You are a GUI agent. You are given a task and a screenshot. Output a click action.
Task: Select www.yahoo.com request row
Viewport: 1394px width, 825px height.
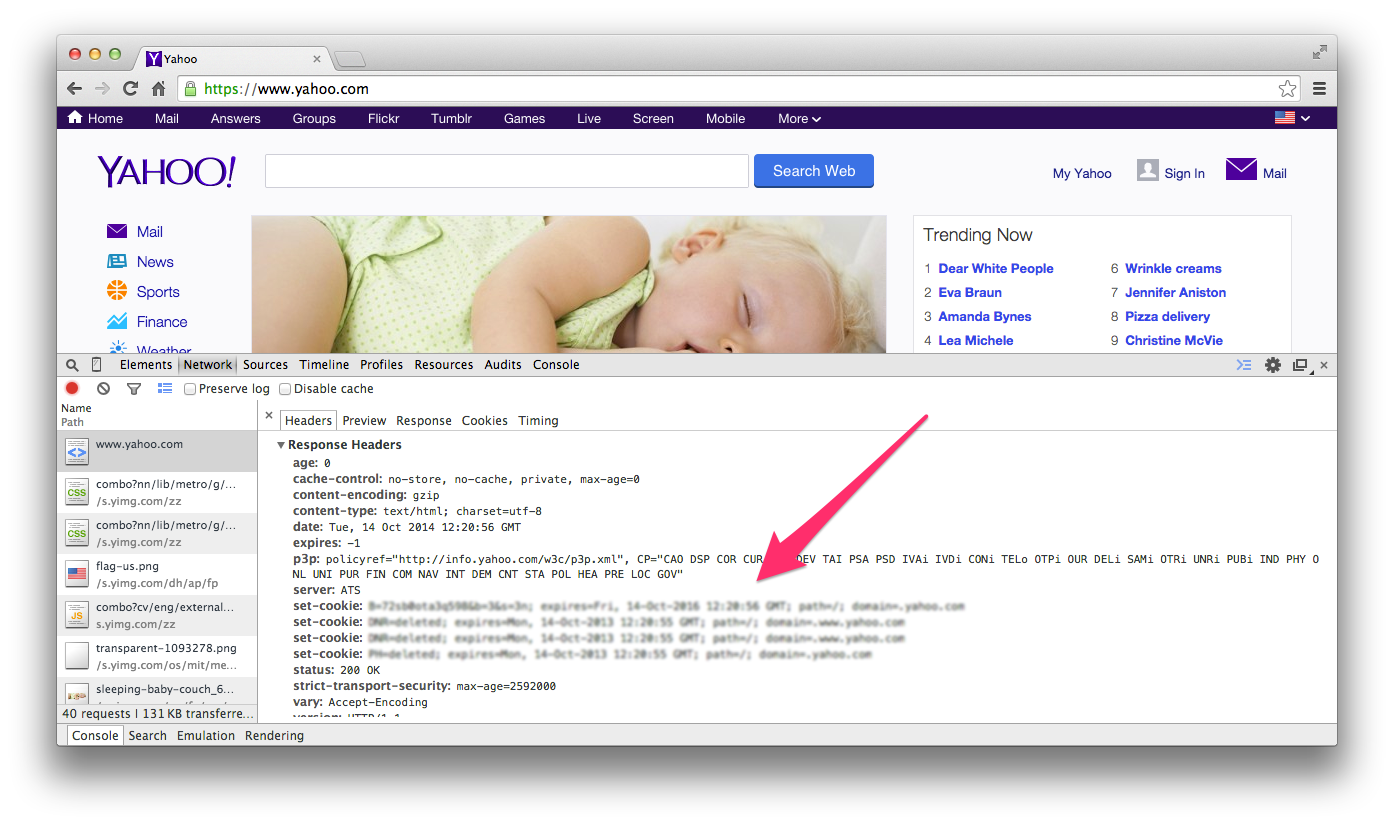point(157,451)
